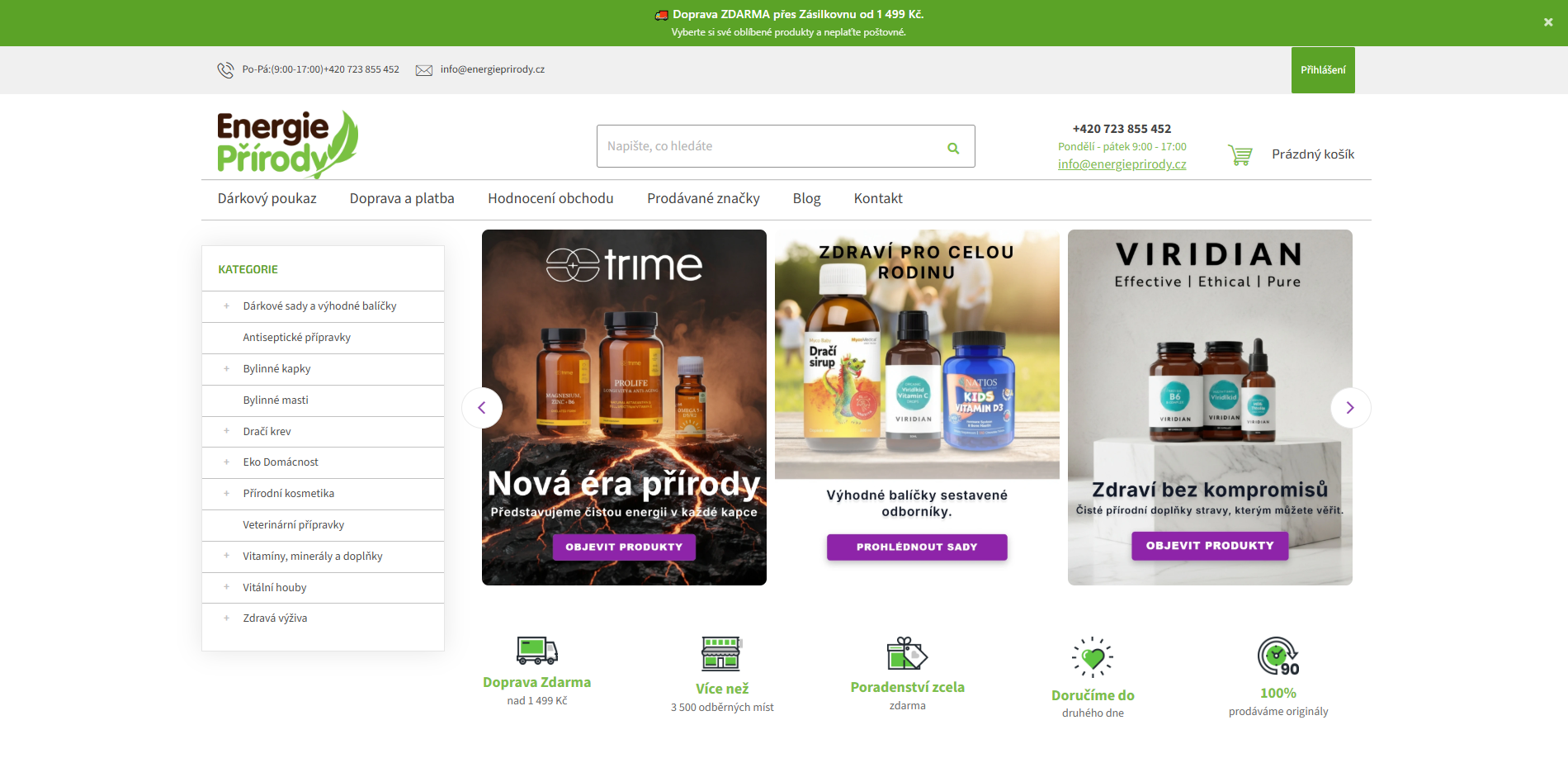The width and height of the screenshot is (1568, 777).
Task: Click the KATEGORIE sidebar heading
Action: pos(248,270)
